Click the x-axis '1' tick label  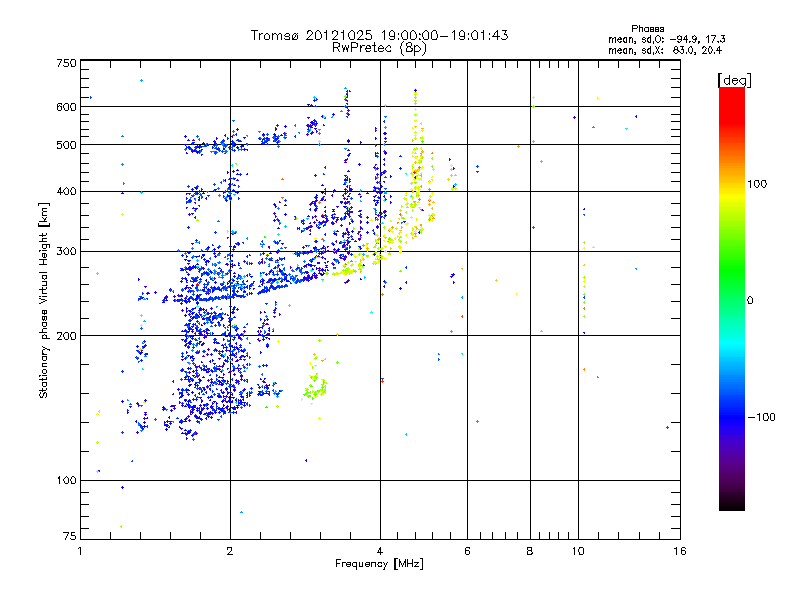tap(80, 551)
